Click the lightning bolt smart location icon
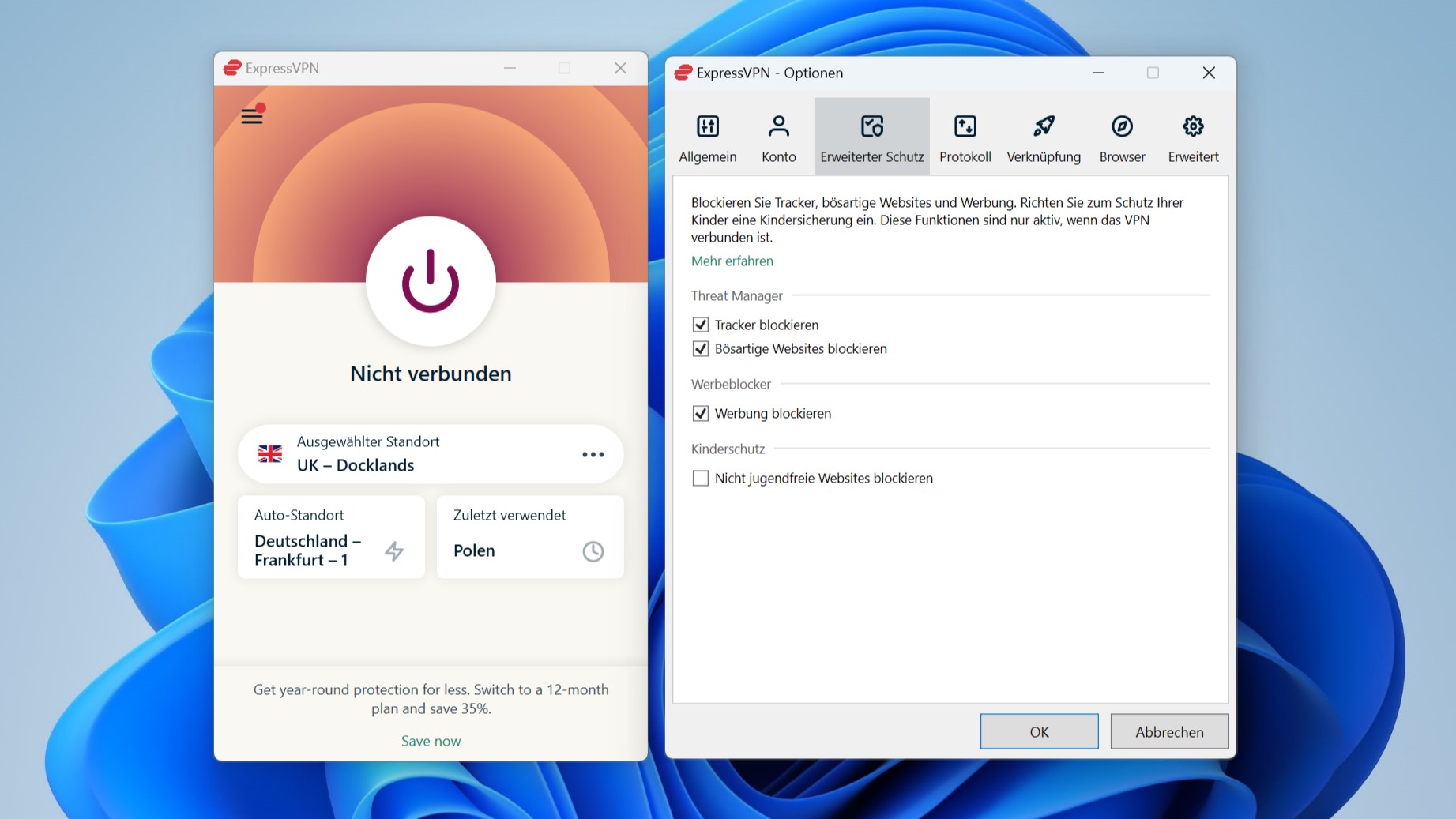 [394, 550]
